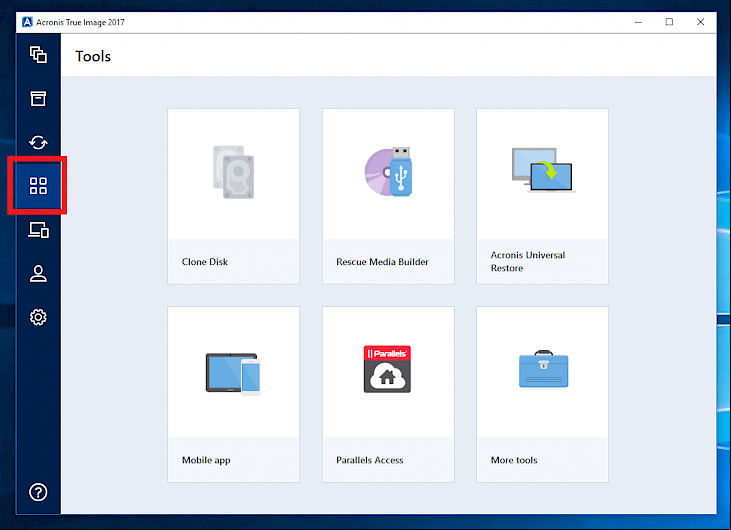Open the Archive section in sidebar

click(x=38, y=98)
